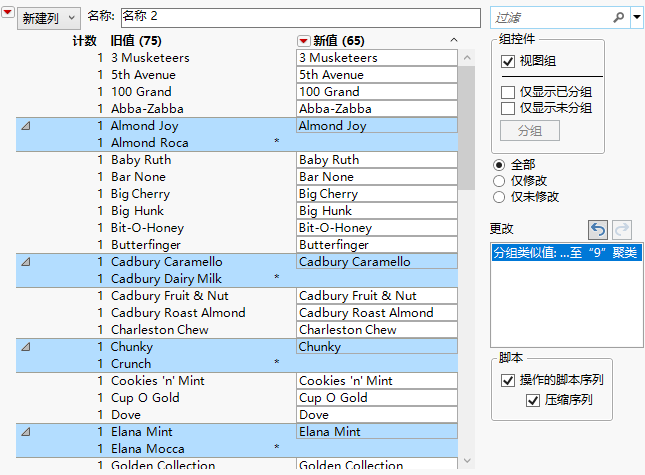
Task: Collapse the Chunky group triangle
Action: 26,347
